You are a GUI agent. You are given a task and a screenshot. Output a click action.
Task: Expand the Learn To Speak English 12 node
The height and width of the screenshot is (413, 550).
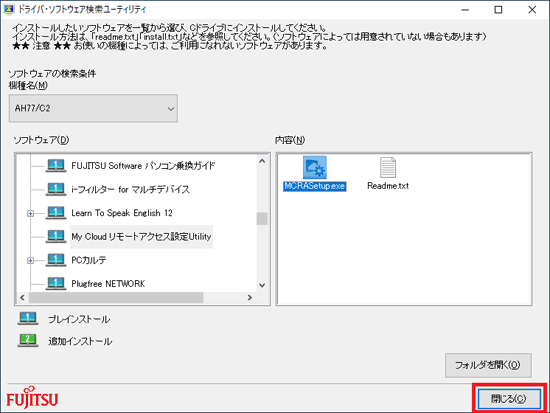31,213
